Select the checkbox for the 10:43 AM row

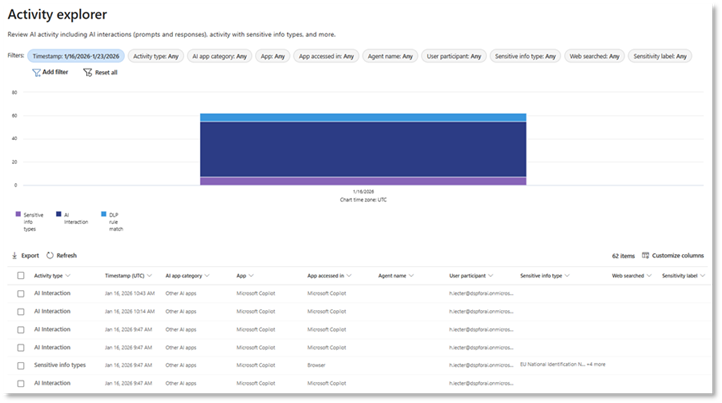click(20, 293)
